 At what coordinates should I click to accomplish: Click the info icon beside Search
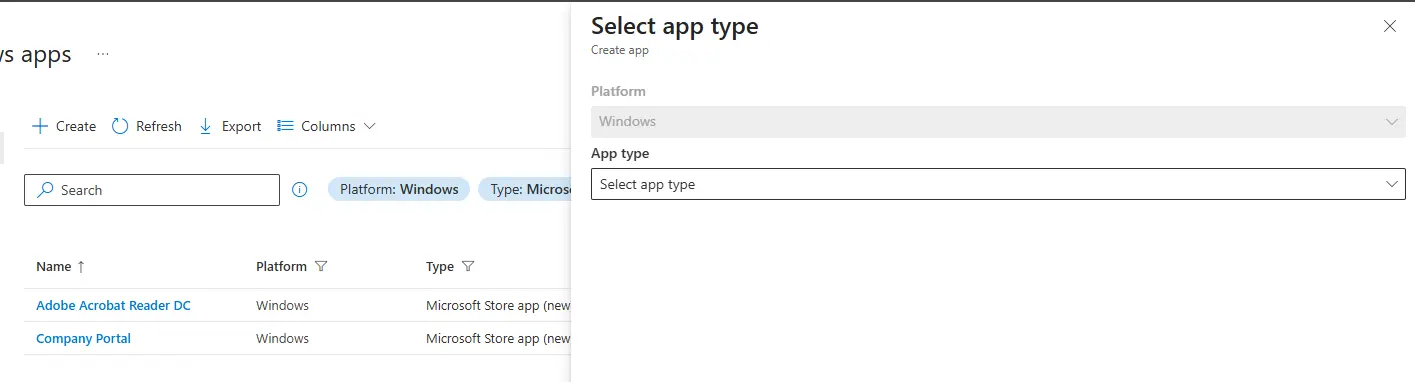click(x=299, y=190)
